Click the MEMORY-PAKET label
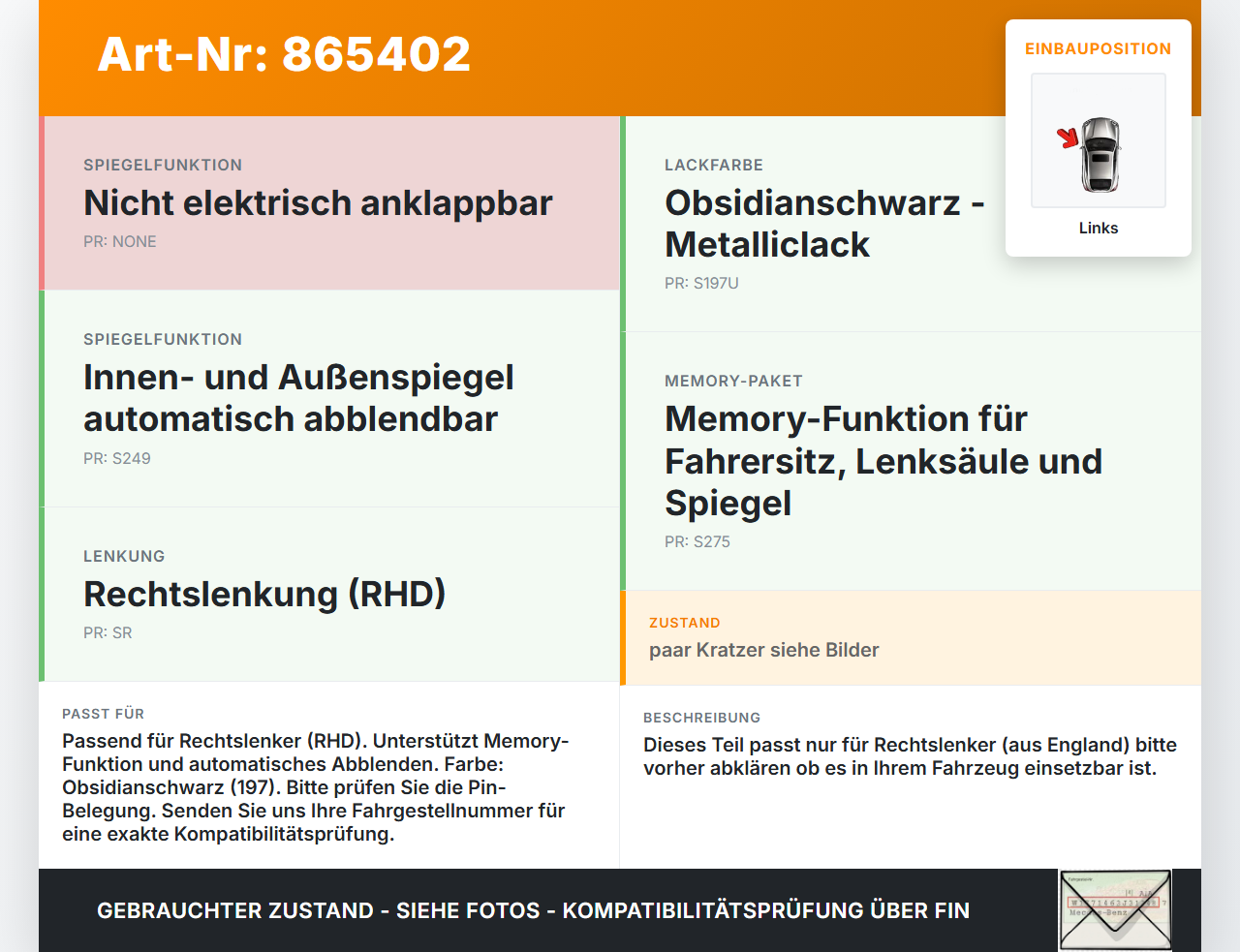This screenshot has width=1240, height=952. pyautogui.click(x=733, y=381)
